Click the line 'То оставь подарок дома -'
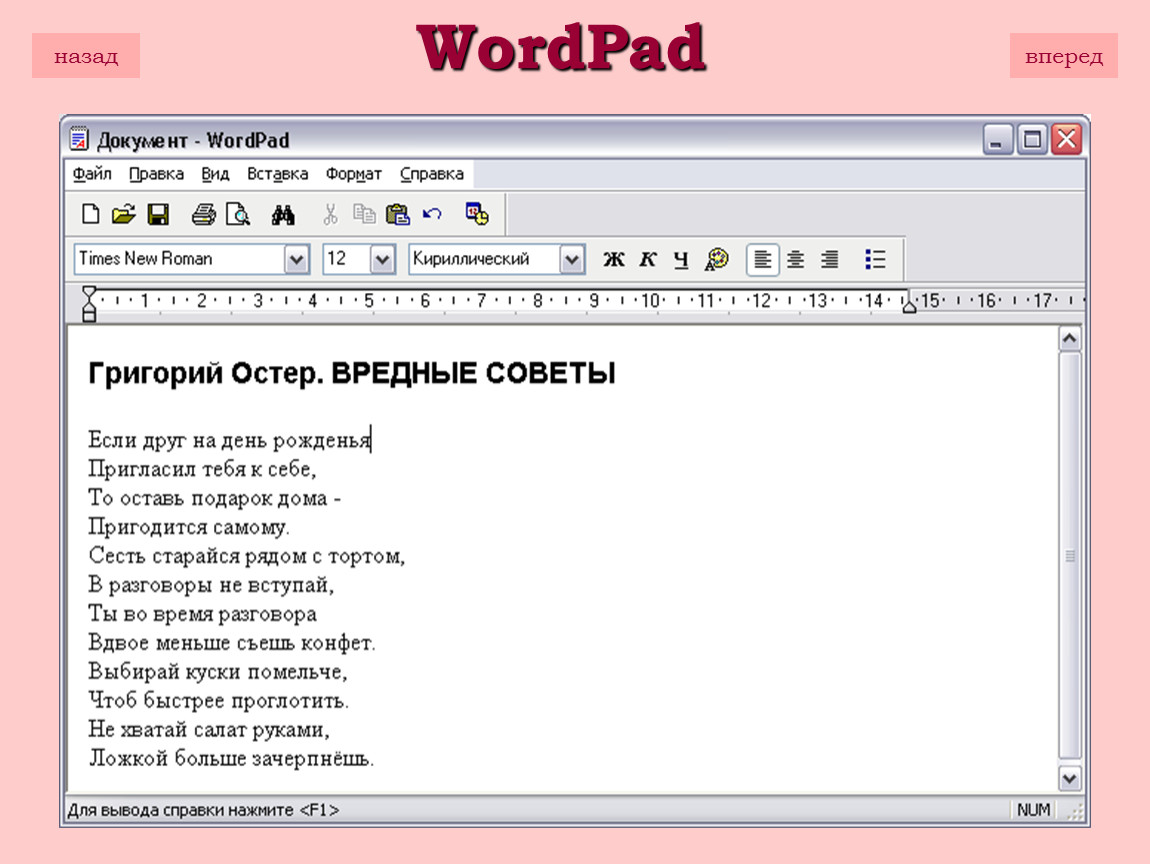The width and height of the screenshot is (1150, 864). (x=215, y=498)
